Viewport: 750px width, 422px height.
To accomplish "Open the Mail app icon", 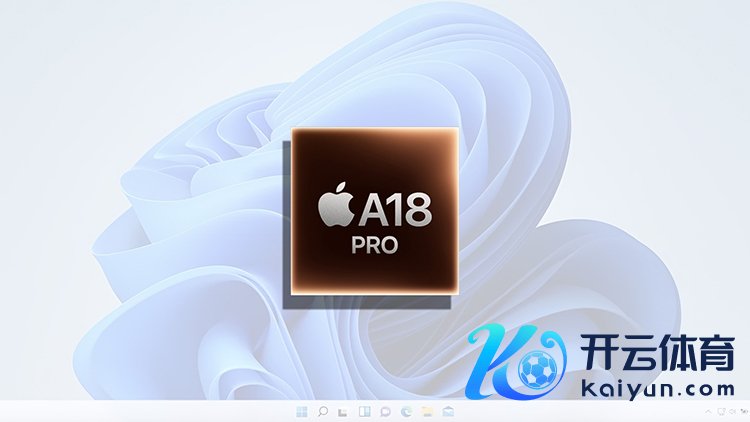I will click(447, 411).
